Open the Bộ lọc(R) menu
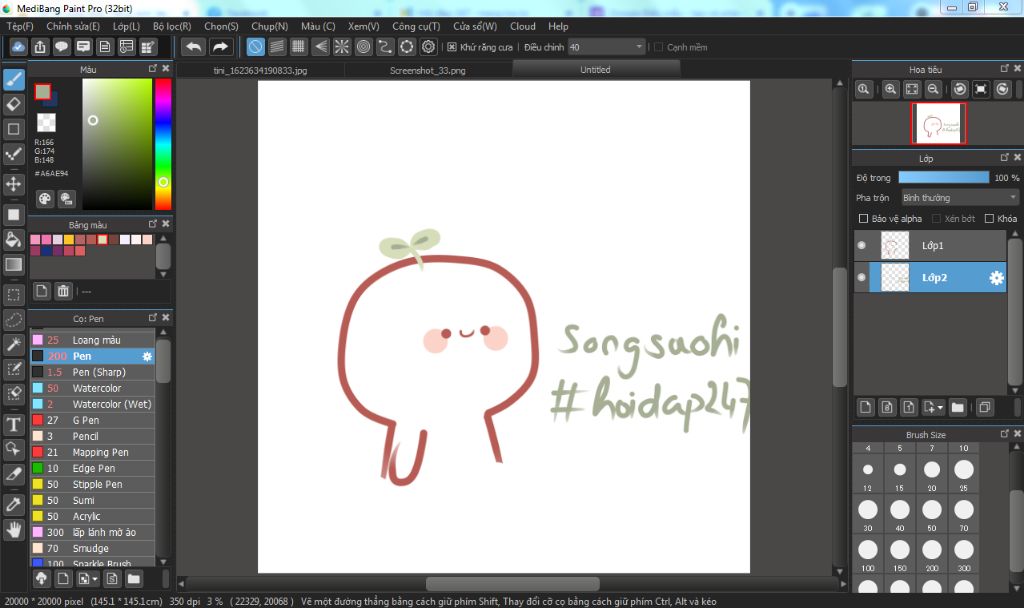Screen dimensions: 1024x608 point(172,26)
